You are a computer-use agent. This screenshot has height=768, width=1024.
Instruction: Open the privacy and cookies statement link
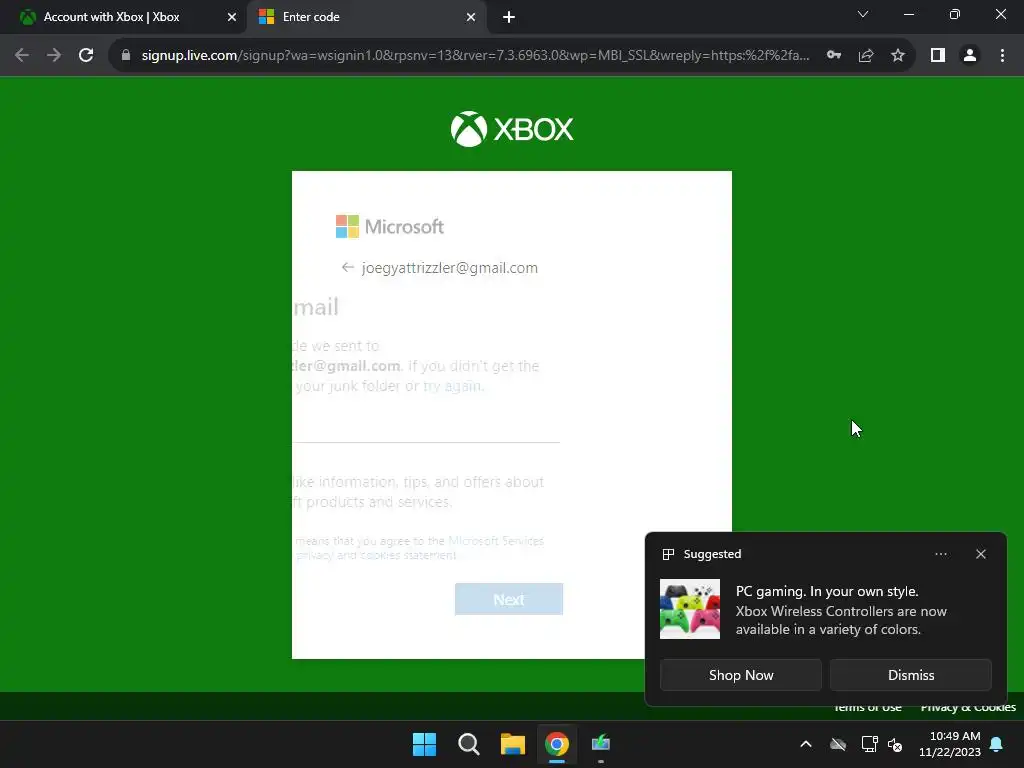[376, 555]
